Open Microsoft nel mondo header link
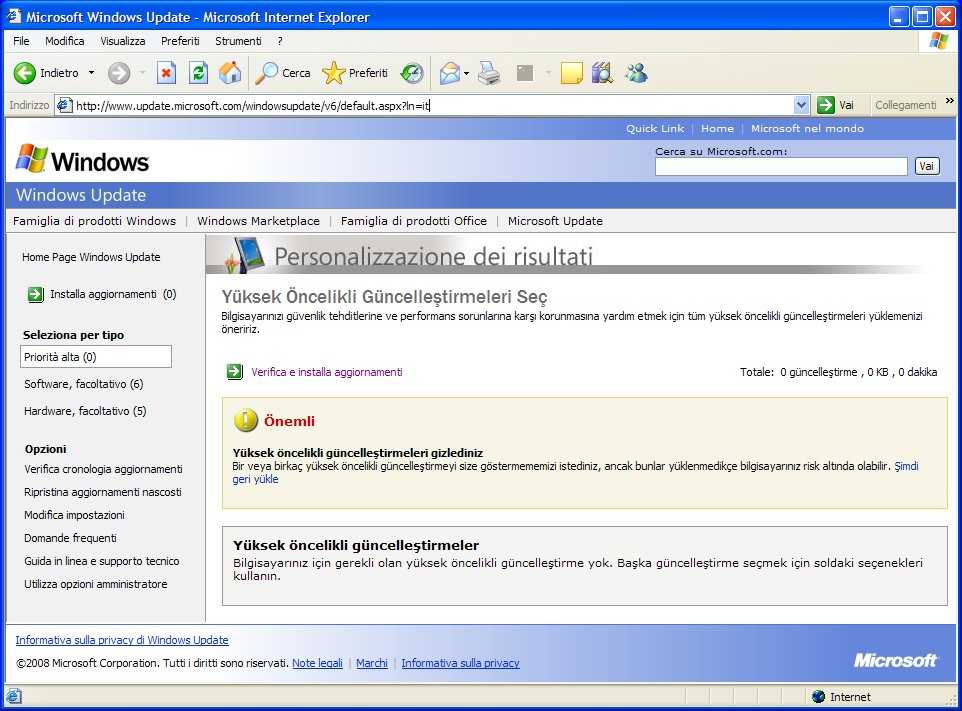 click(x=807, y=128)
